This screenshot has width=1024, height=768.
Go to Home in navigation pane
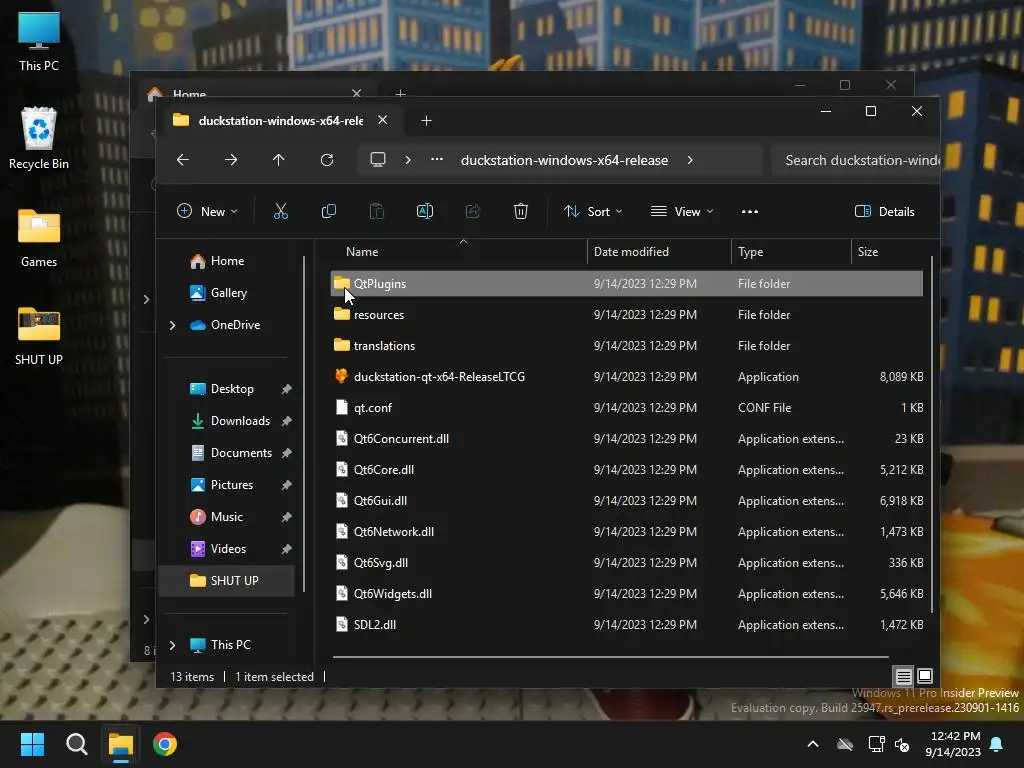pyautogui.click(x=227, y=261)
